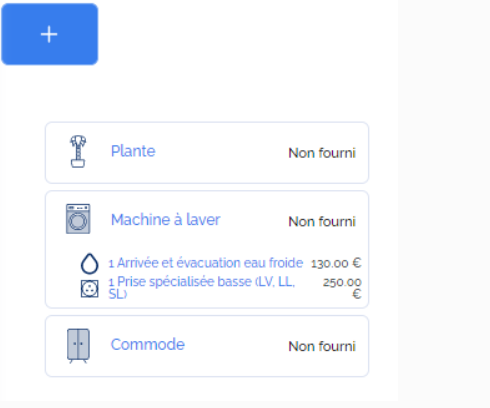The image size is (490, 408).
Task: Click the commode wardrobe icon
Action: (78, 346)
